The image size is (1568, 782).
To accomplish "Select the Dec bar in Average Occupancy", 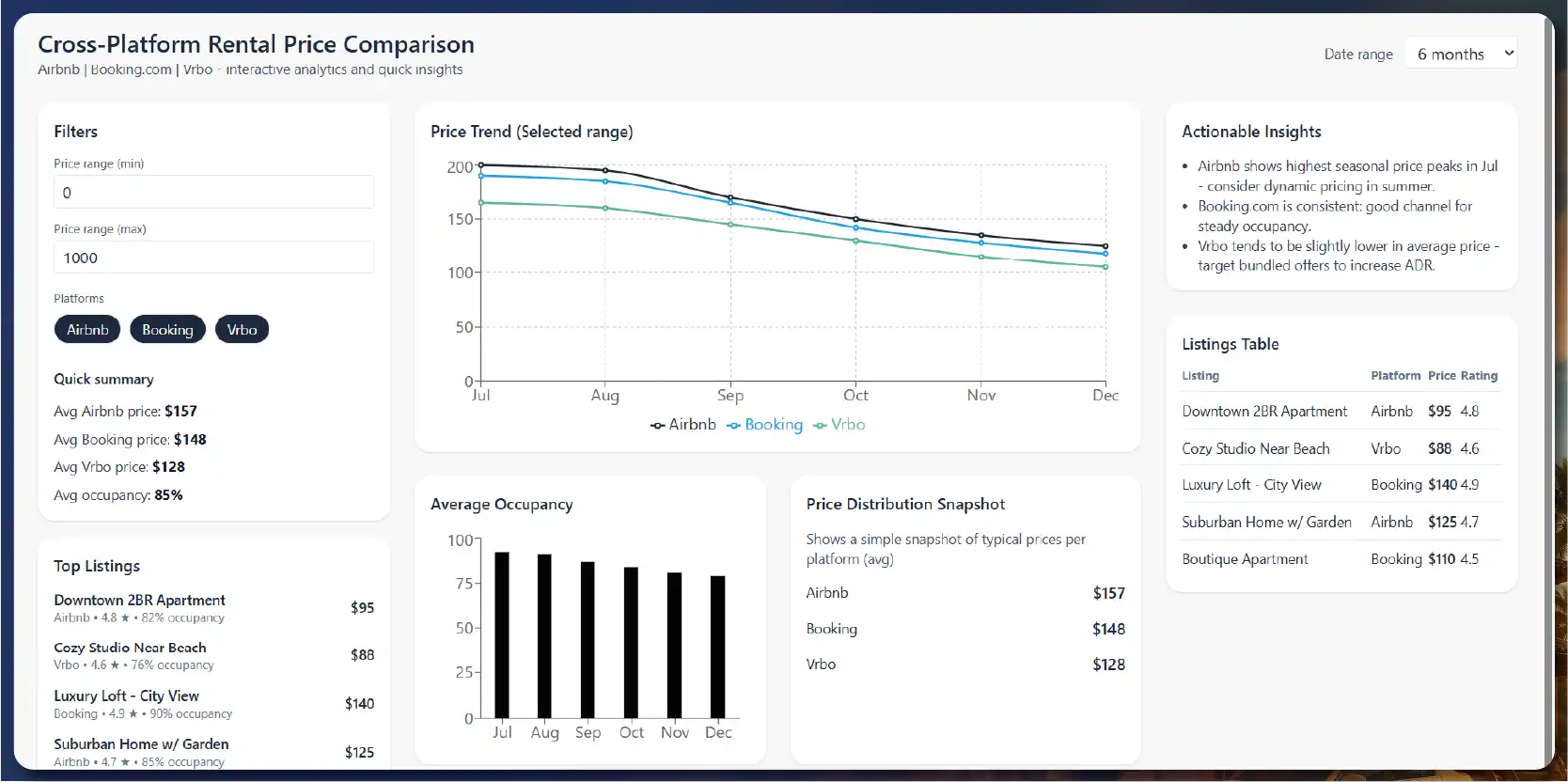I will tap(718, 647).
